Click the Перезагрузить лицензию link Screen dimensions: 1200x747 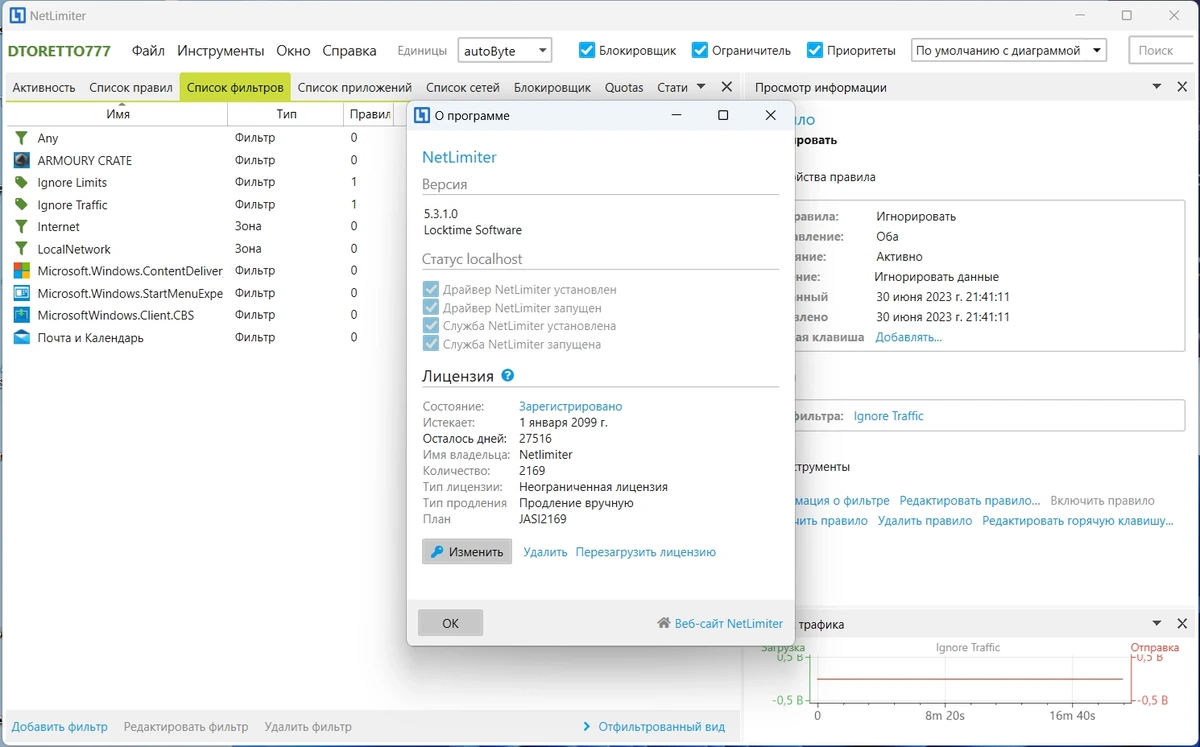coord(646,552)
